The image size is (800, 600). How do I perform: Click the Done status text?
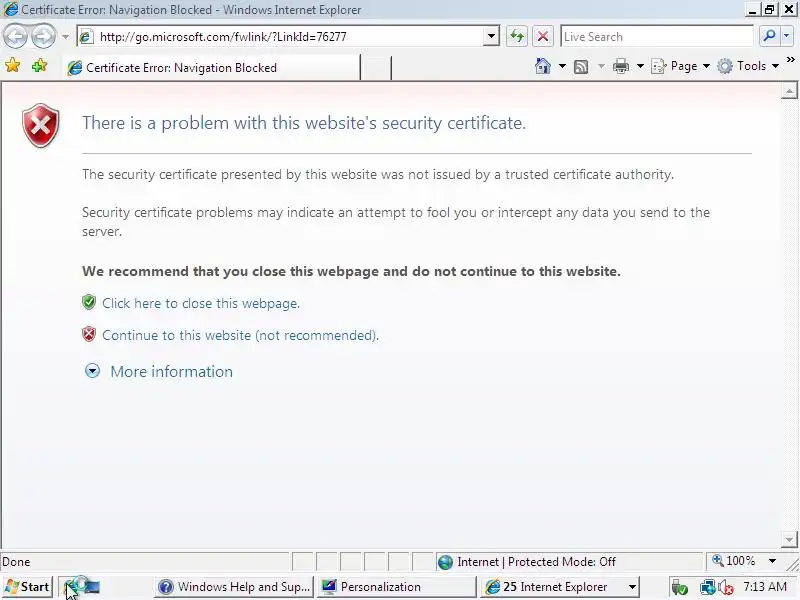(16, 562)
